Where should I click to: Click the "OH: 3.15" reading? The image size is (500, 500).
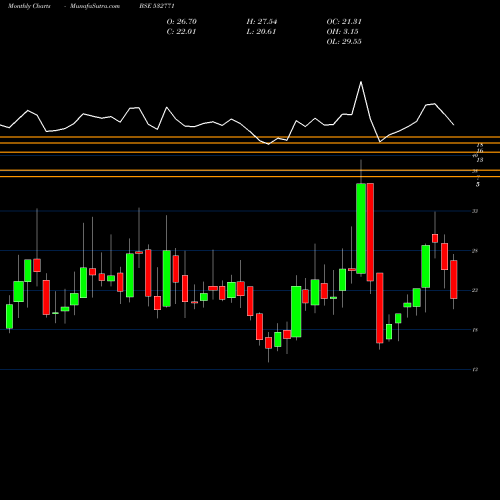[x=342, y=32]
